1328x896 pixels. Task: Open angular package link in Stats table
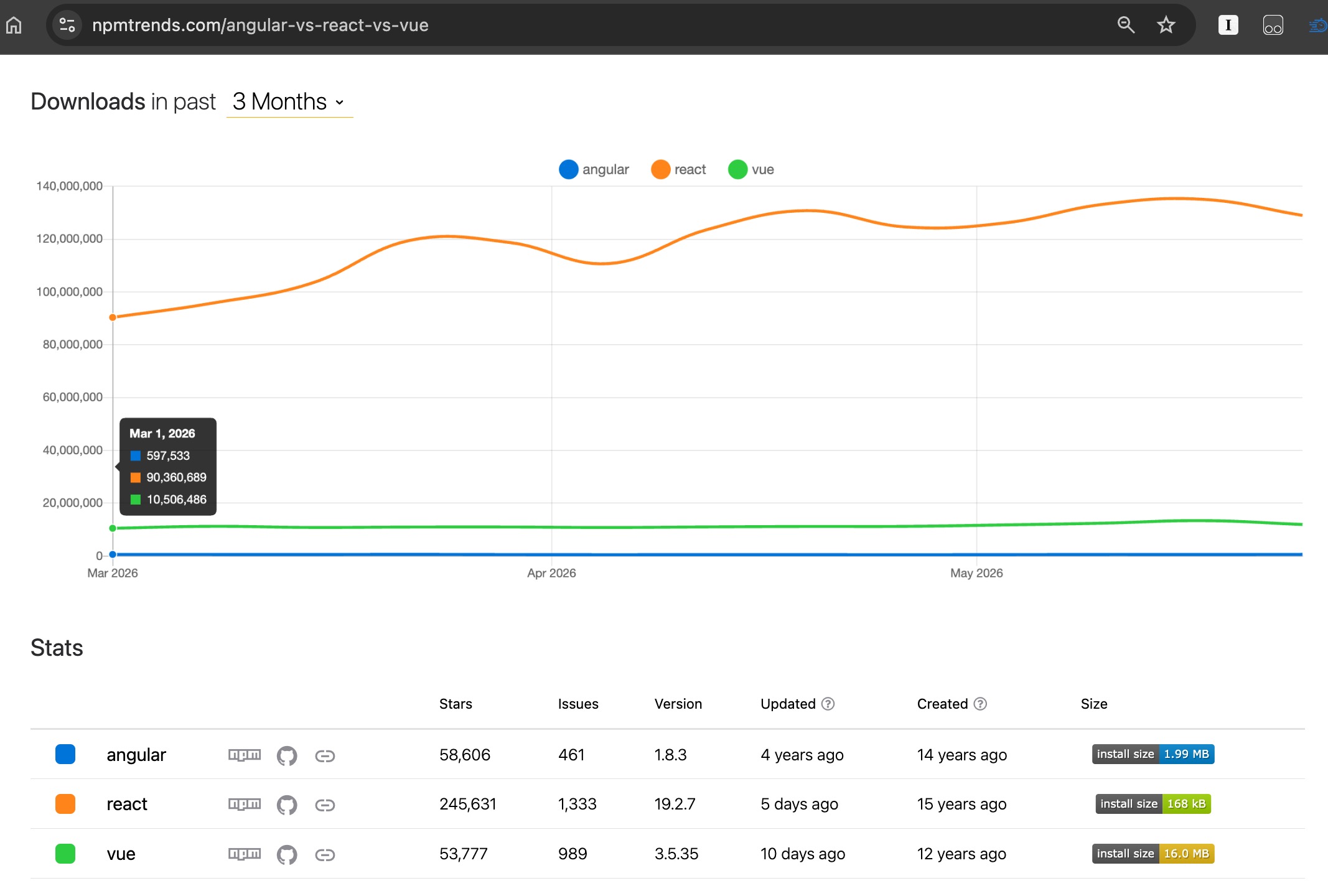[x=136, y=755]
